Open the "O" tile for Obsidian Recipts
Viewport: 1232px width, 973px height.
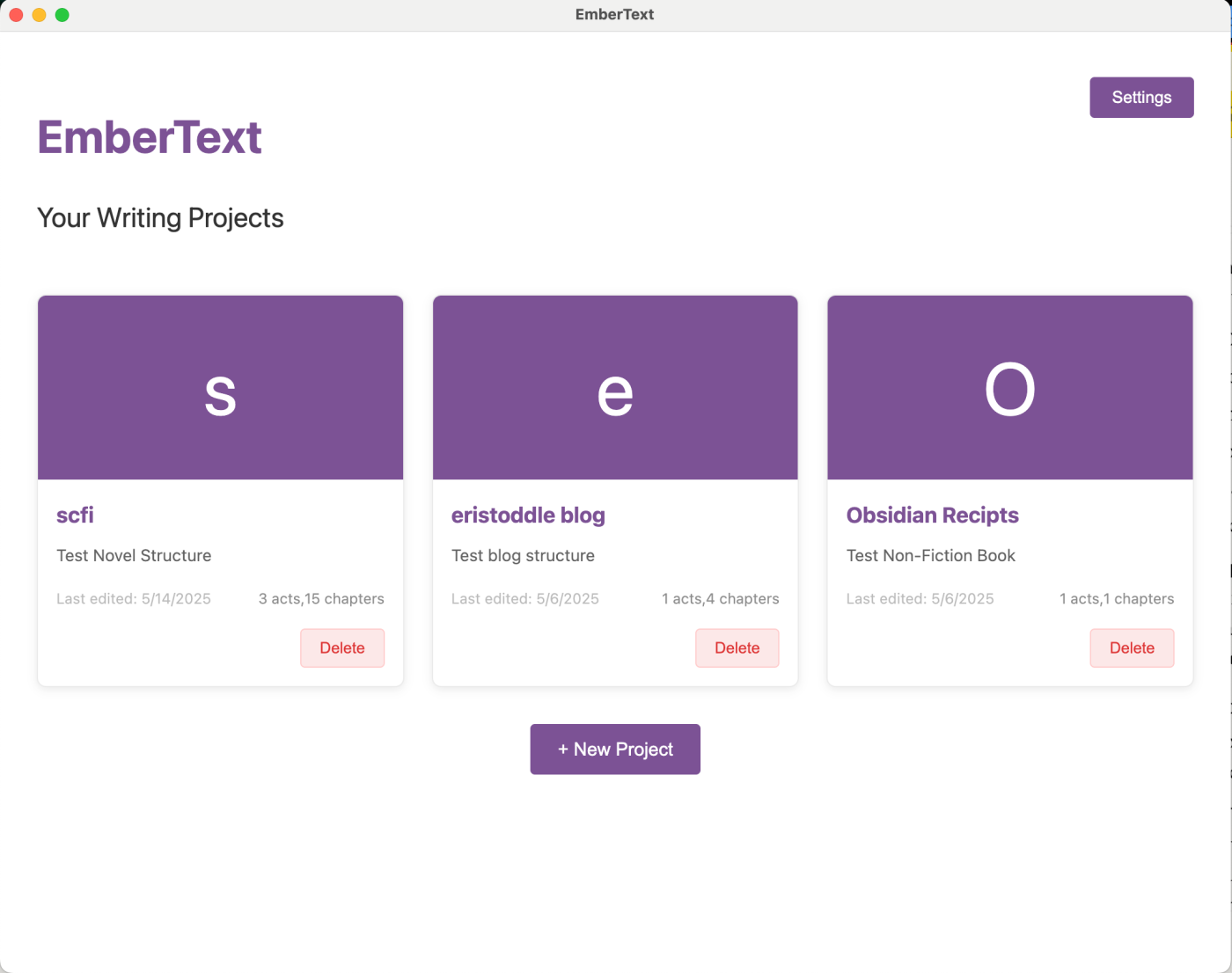click(x=1009, y=387)
